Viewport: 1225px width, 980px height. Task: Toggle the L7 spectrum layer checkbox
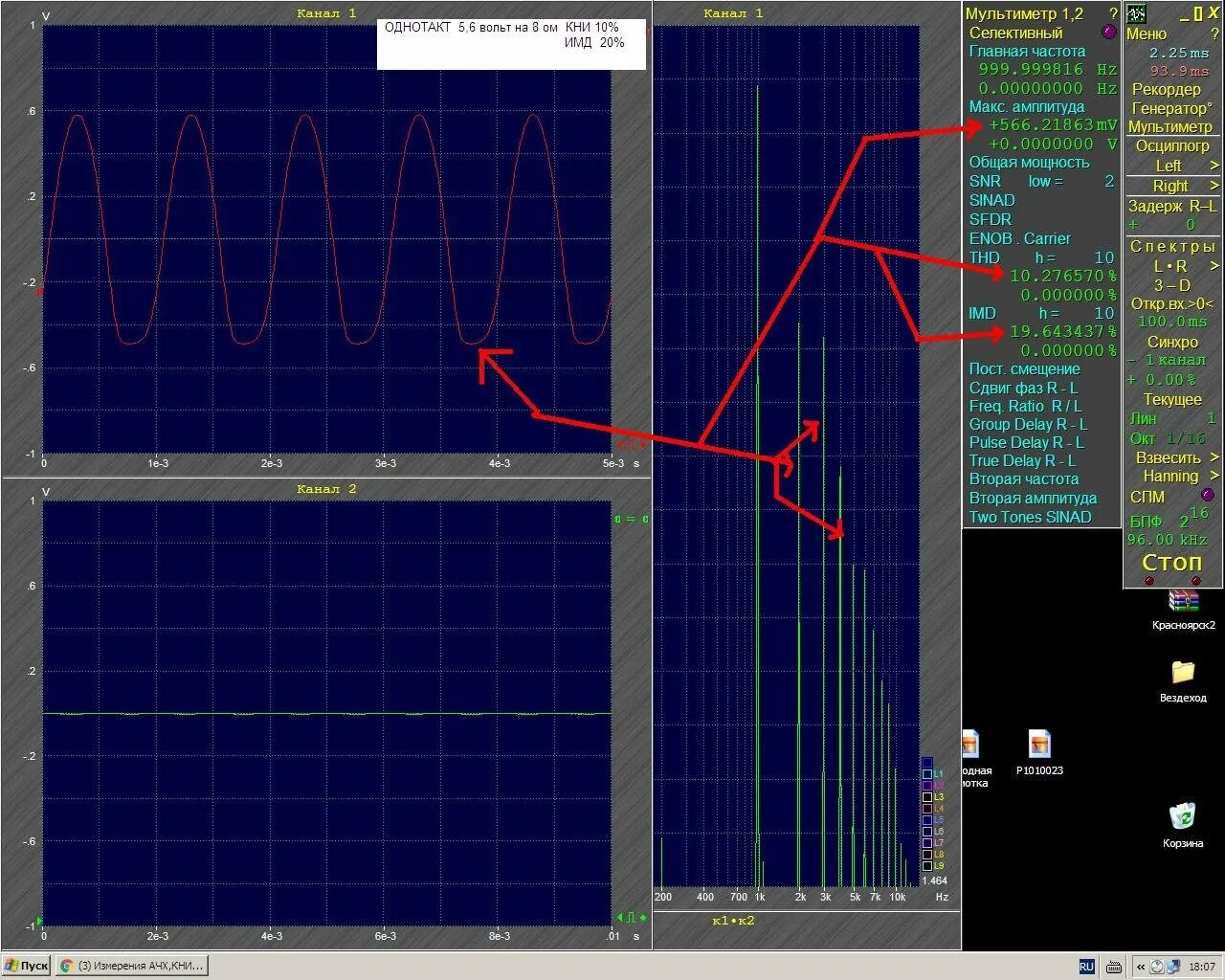pos(926,842)
